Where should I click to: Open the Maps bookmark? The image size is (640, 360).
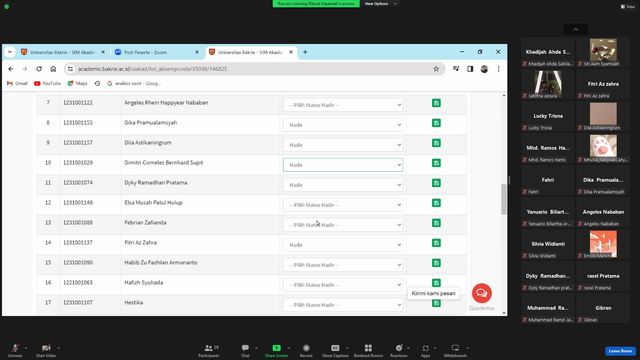[x=78, y=83]
